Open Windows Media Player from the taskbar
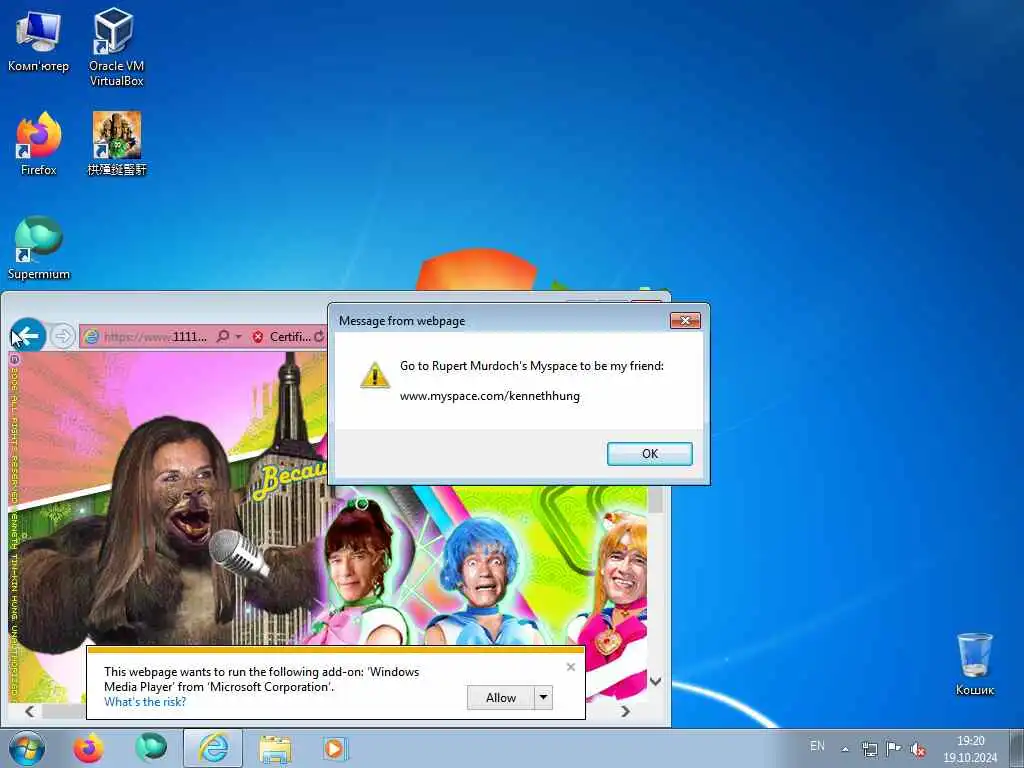This screenshot has height=768, width=1024. tap(335, 748)
